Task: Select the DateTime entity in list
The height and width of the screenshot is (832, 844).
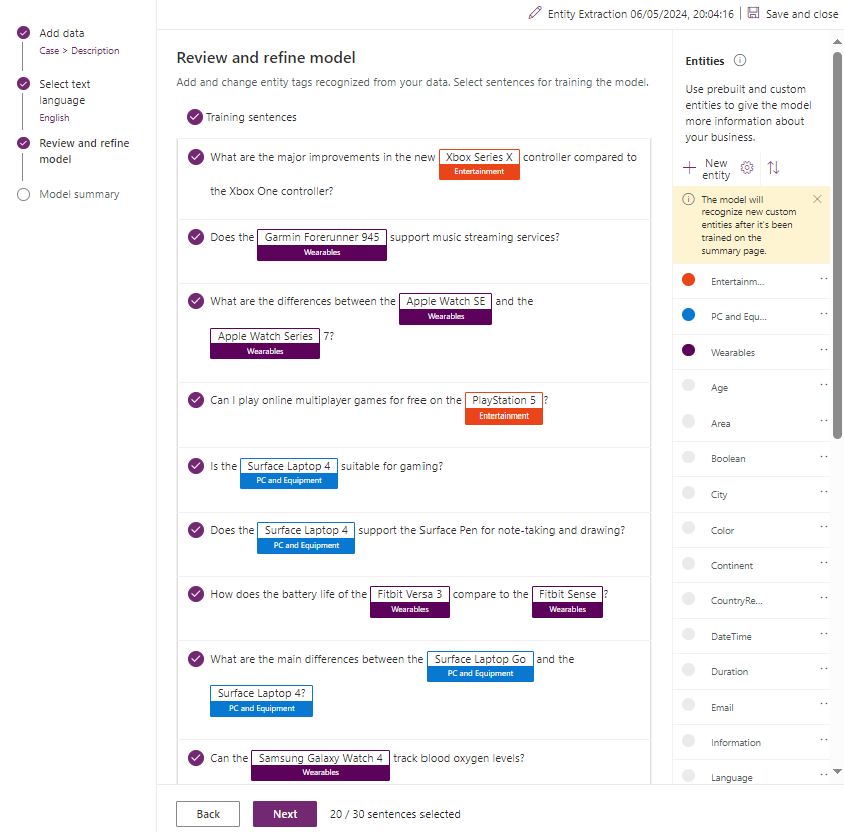Action: click(x=731, y=636)
